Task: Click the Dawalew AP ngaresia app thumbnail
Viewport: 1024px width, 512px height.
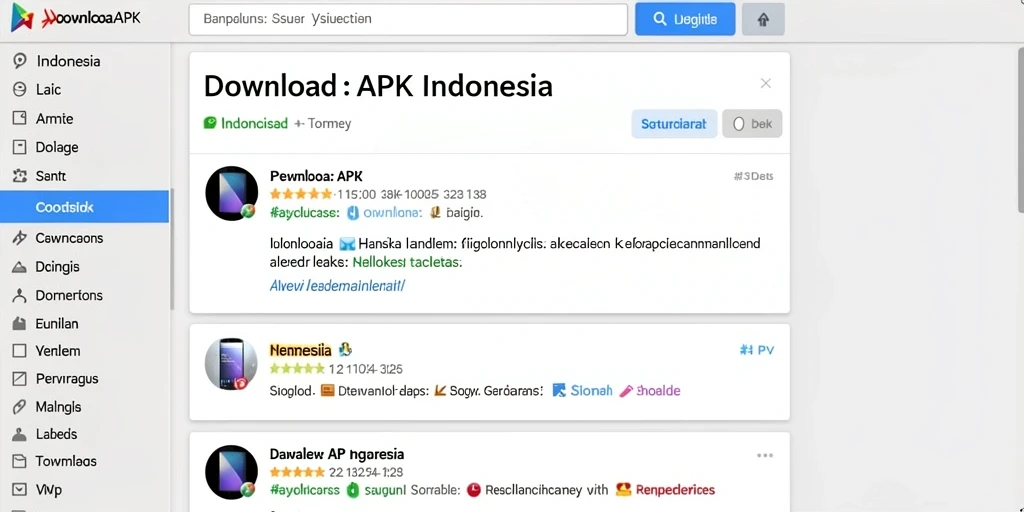Action: [x=231, y=472]
